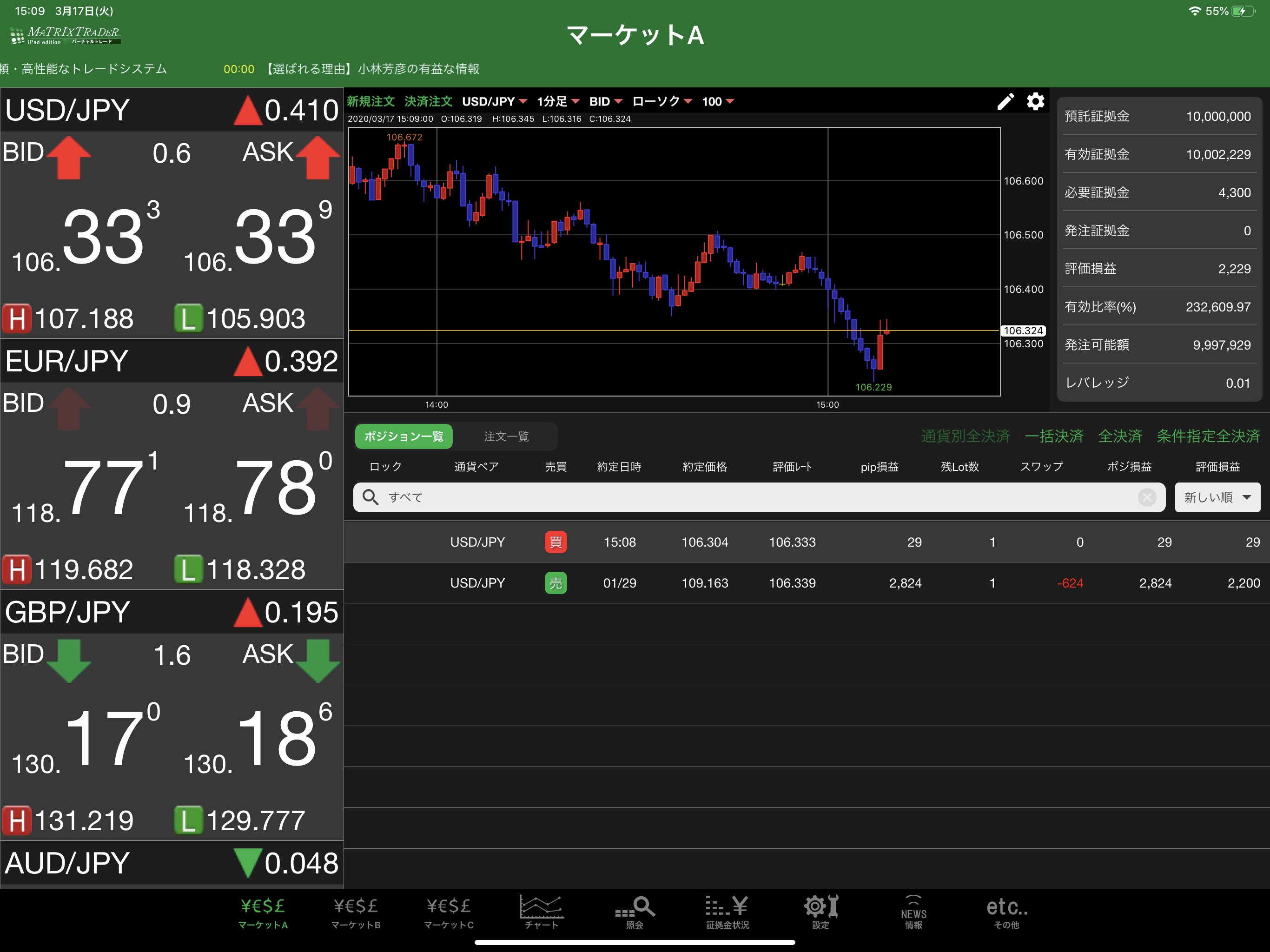
Task: Tap the GBP/JPY rate panel header
Action: 172,612
